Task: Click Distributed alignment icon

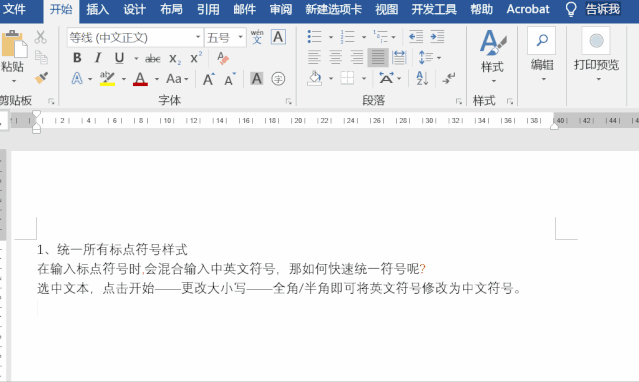Action: click(399, 57)
